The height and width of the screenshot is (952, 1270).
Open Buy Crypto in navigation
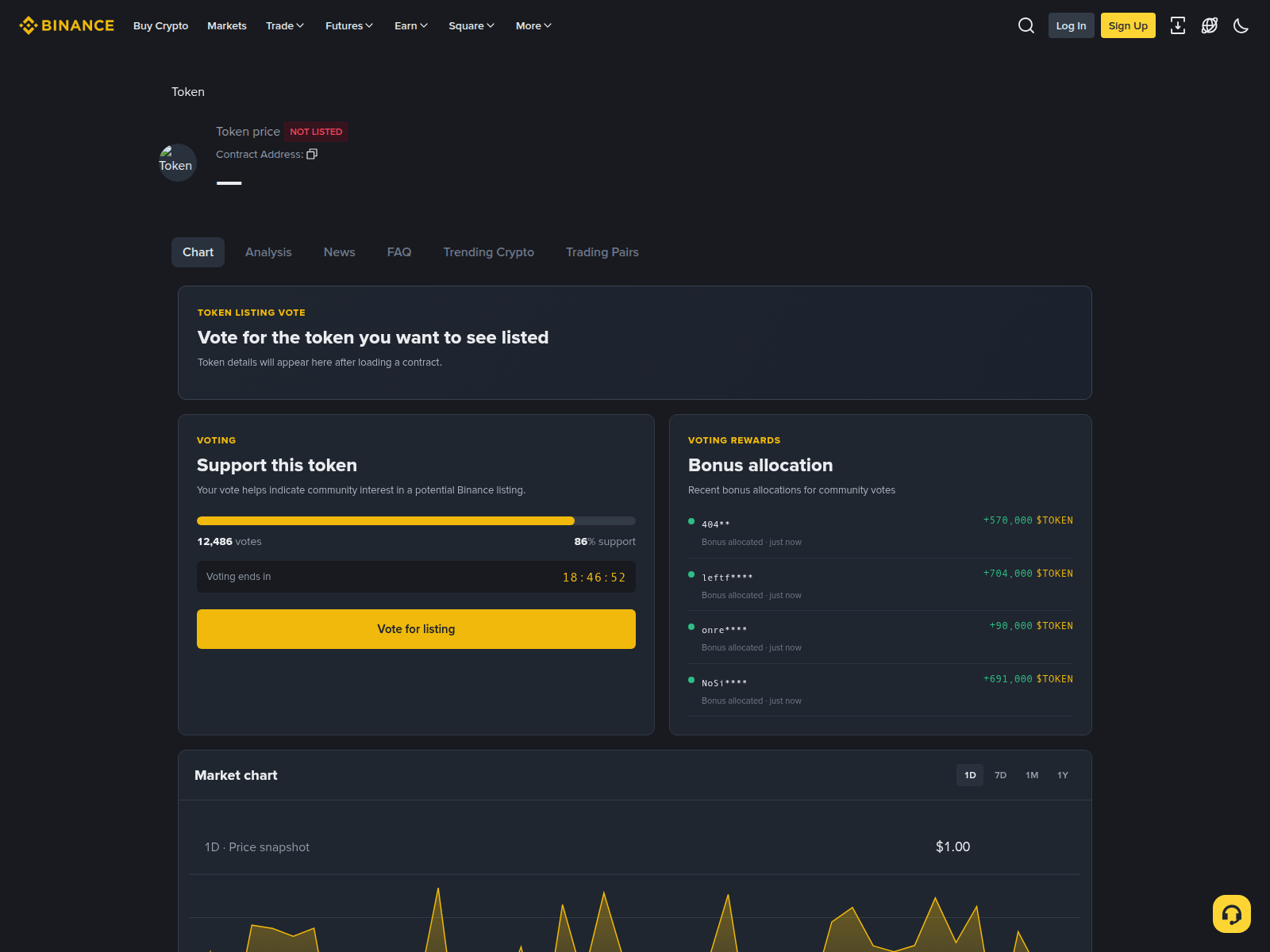click(160, 25)
